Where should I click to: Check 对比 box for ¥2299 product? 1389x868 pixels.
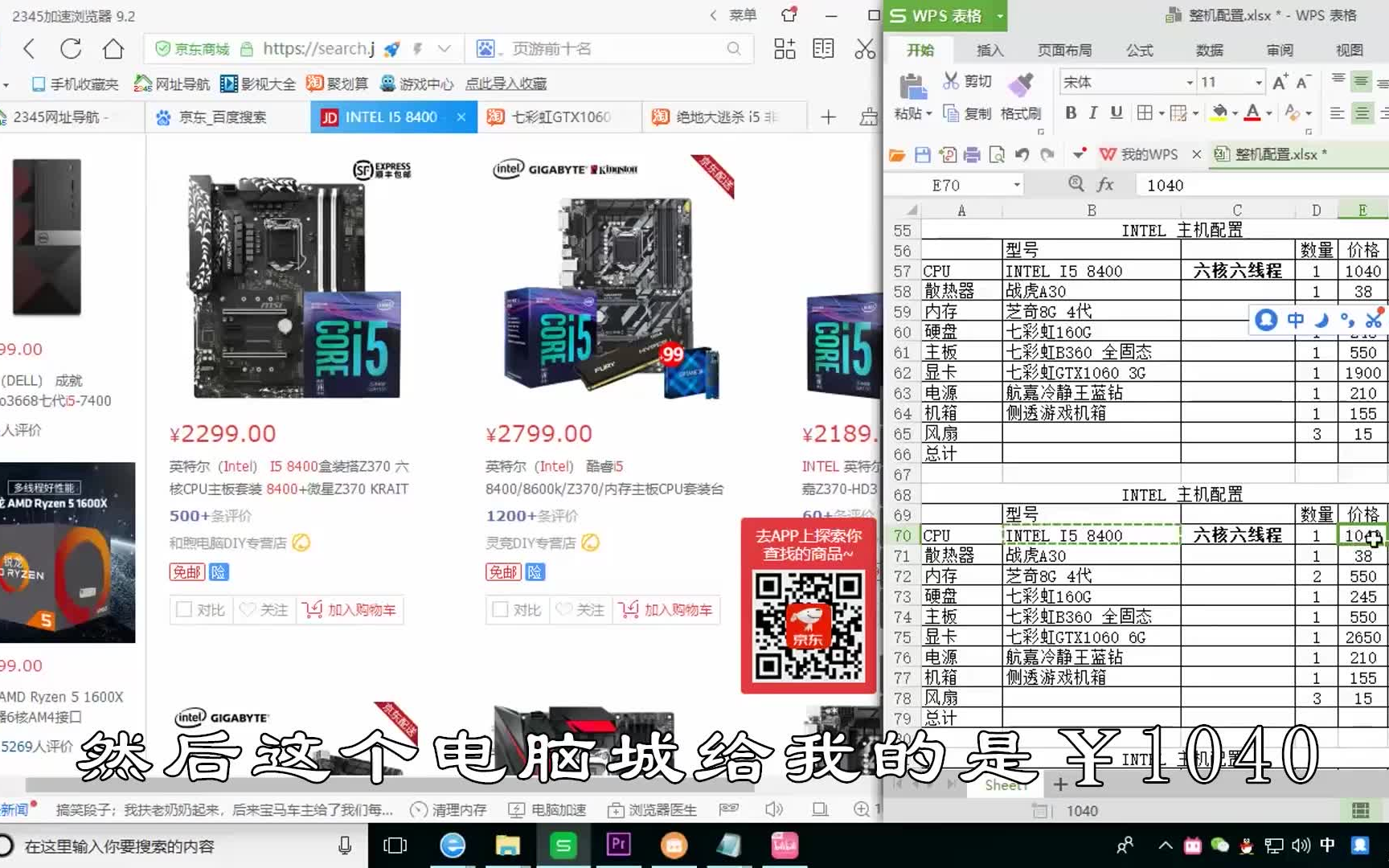coord(183,610)
